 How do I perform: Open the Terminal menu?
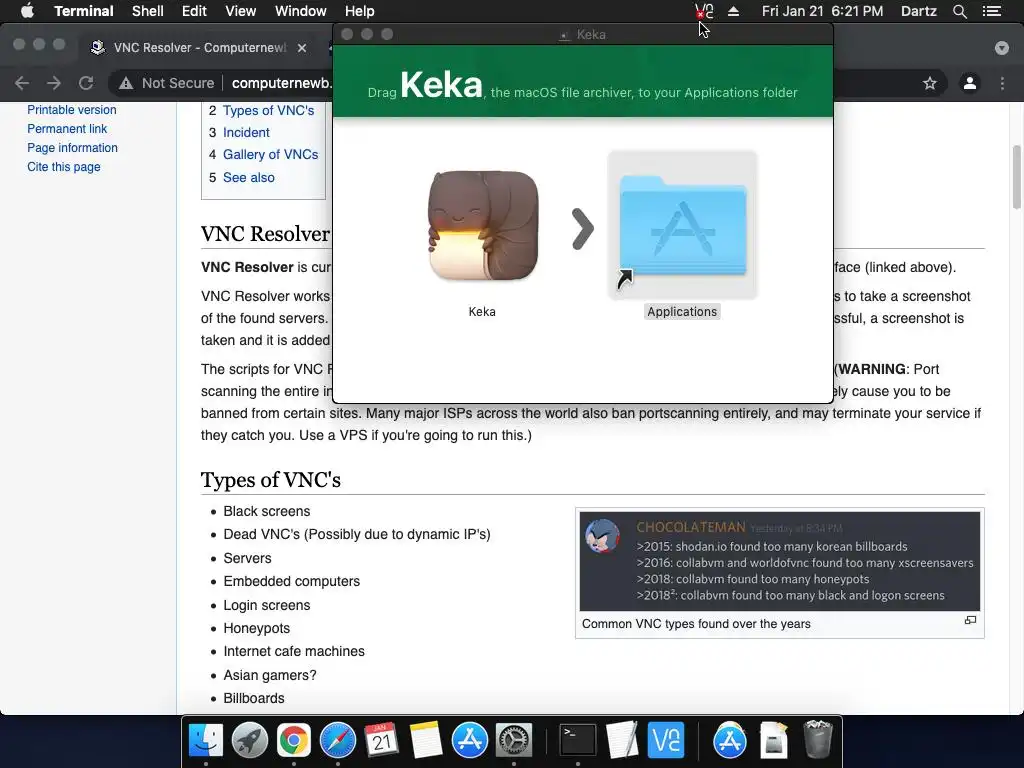point(84,11)
